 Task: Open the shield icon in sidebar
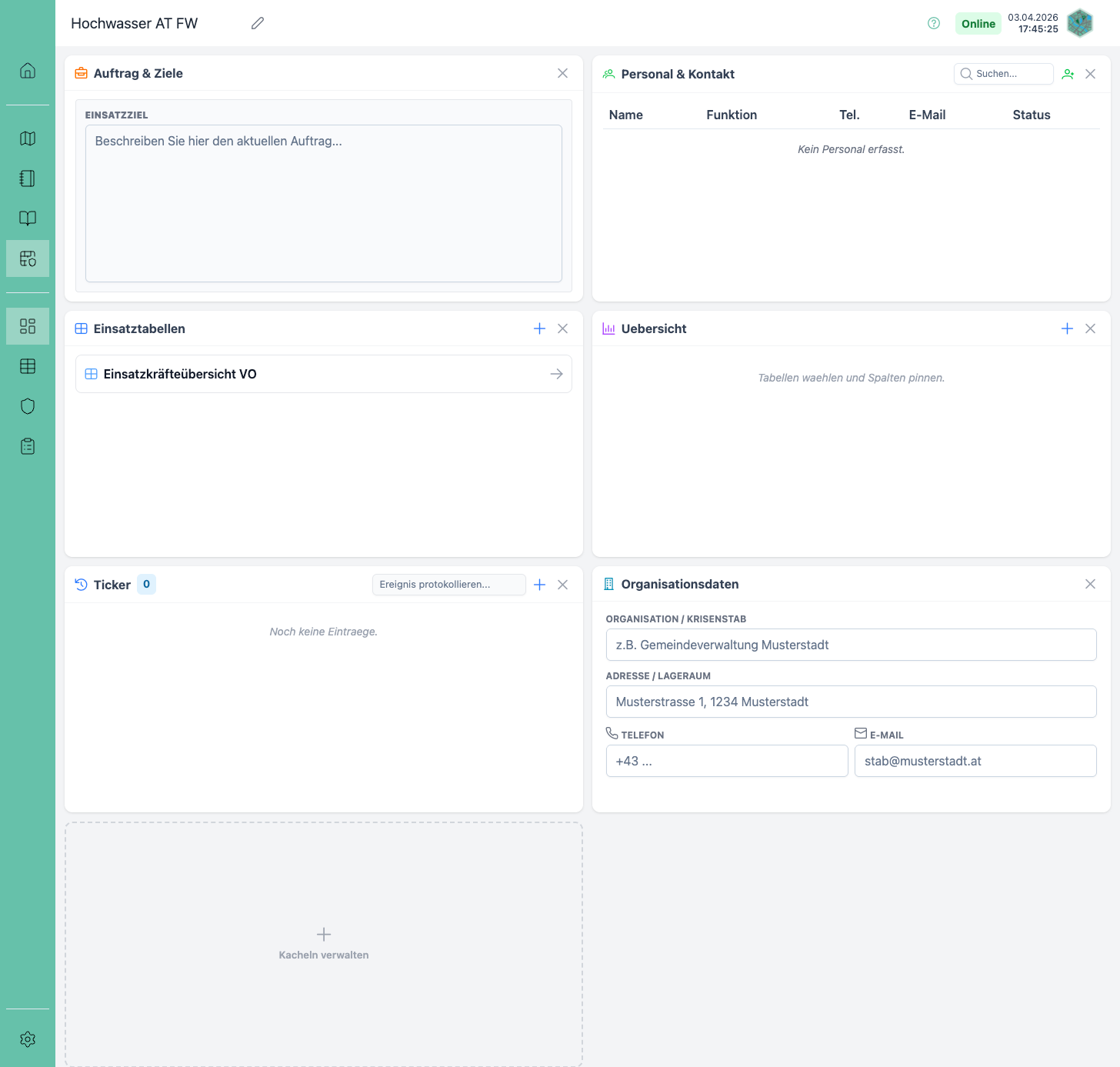28,406
